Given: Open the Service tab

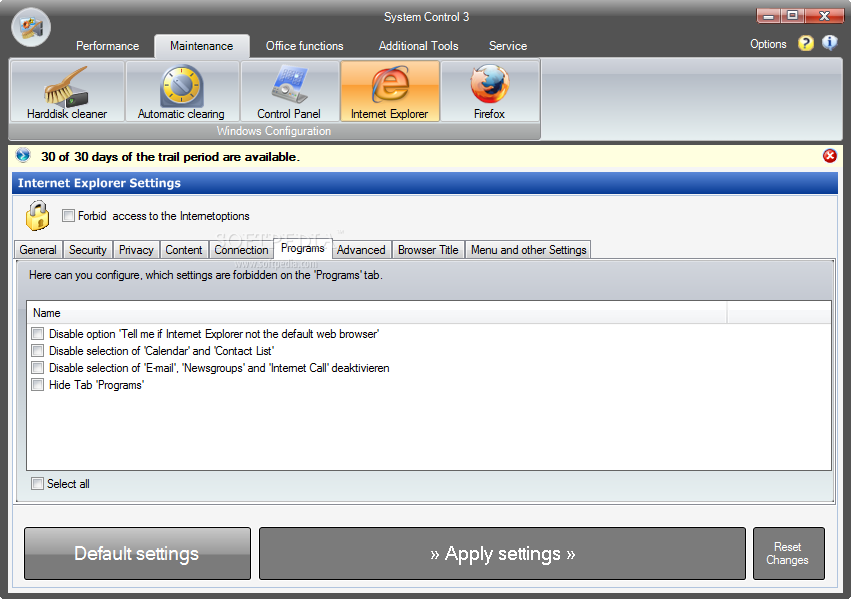Looking at the screenshot, I should (x=508, y=46).
